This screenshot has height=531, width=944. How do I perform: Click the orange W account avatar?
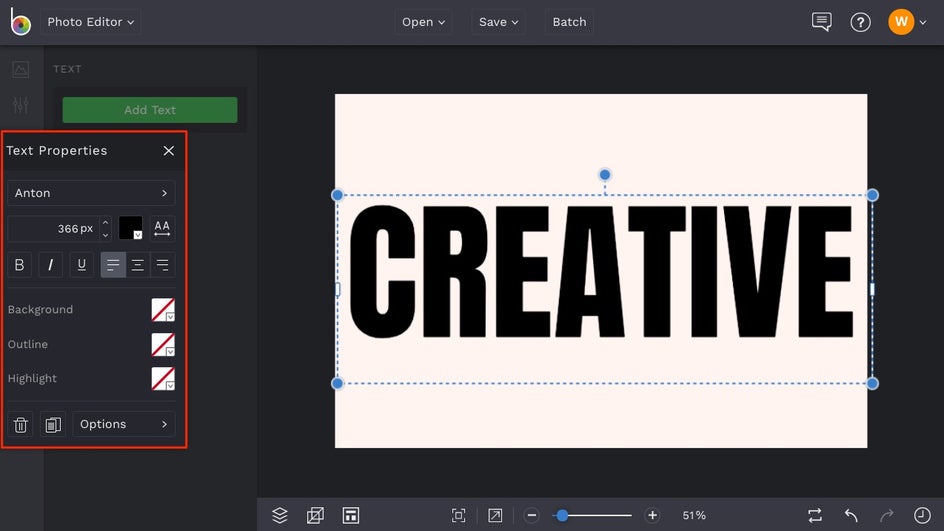(901, 22)
